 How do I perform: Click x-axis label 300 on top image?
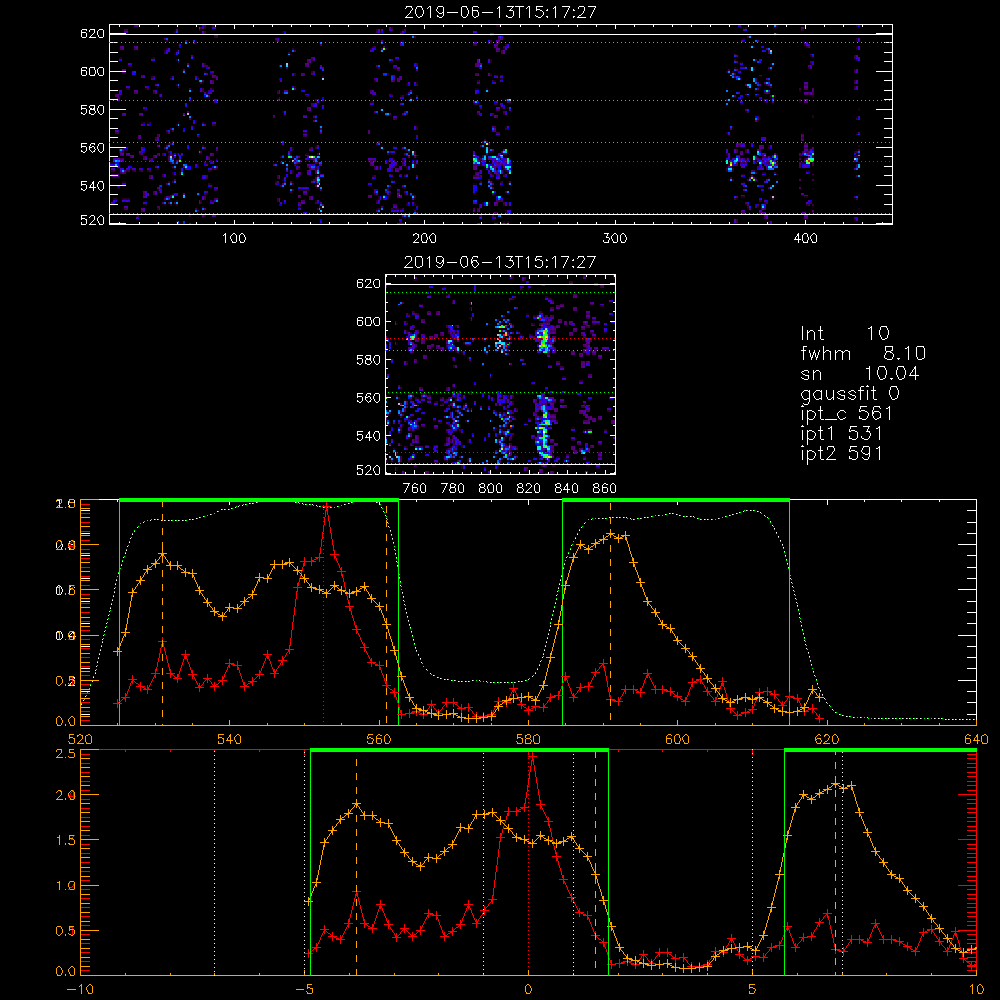point(615,239)
